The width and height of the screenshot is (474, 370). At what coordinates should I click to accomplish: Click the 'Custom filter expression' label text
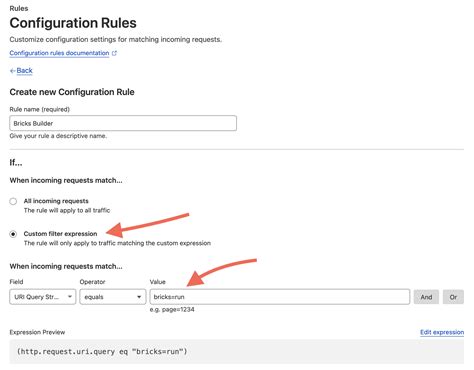pos(60,234)
